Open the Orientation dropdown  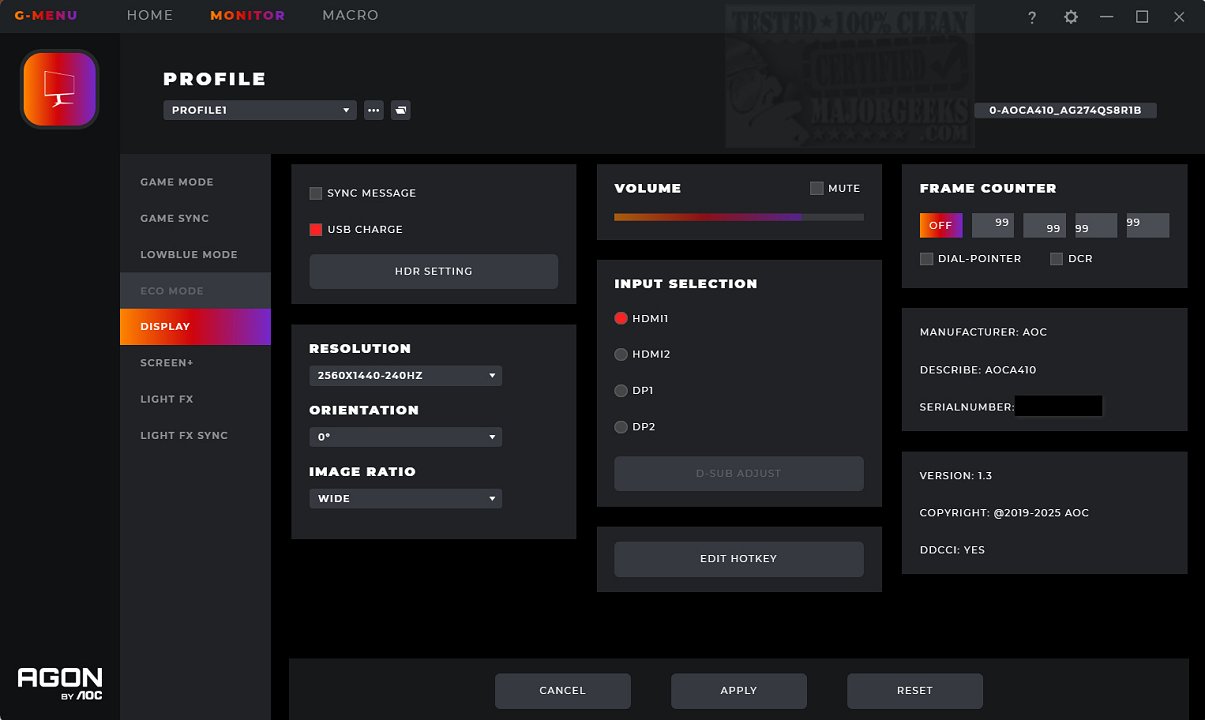(x=405, y=437)
